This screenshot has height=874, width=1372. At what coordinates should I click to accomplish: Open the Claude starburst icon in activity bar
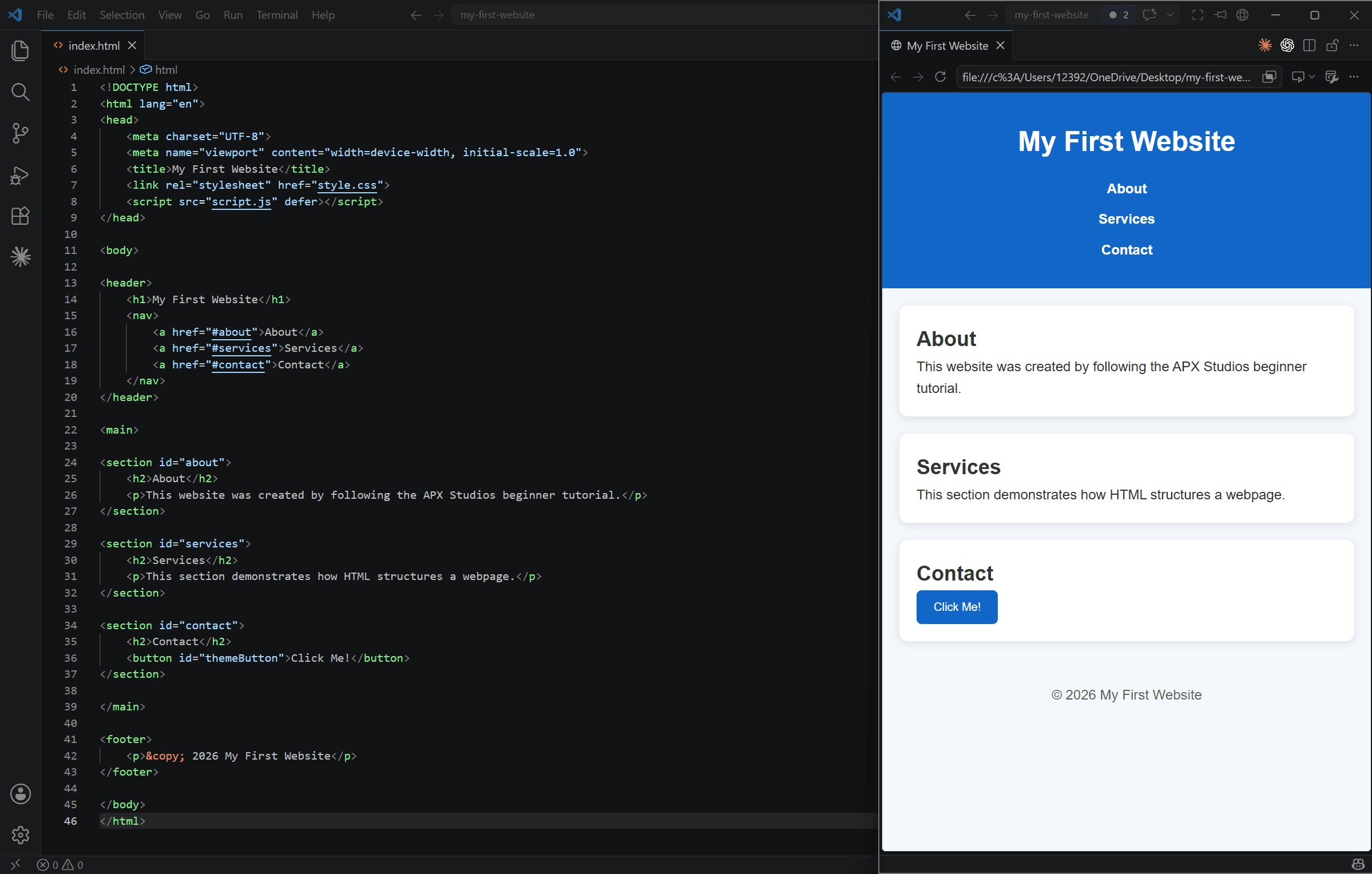[x=21, y=257]
